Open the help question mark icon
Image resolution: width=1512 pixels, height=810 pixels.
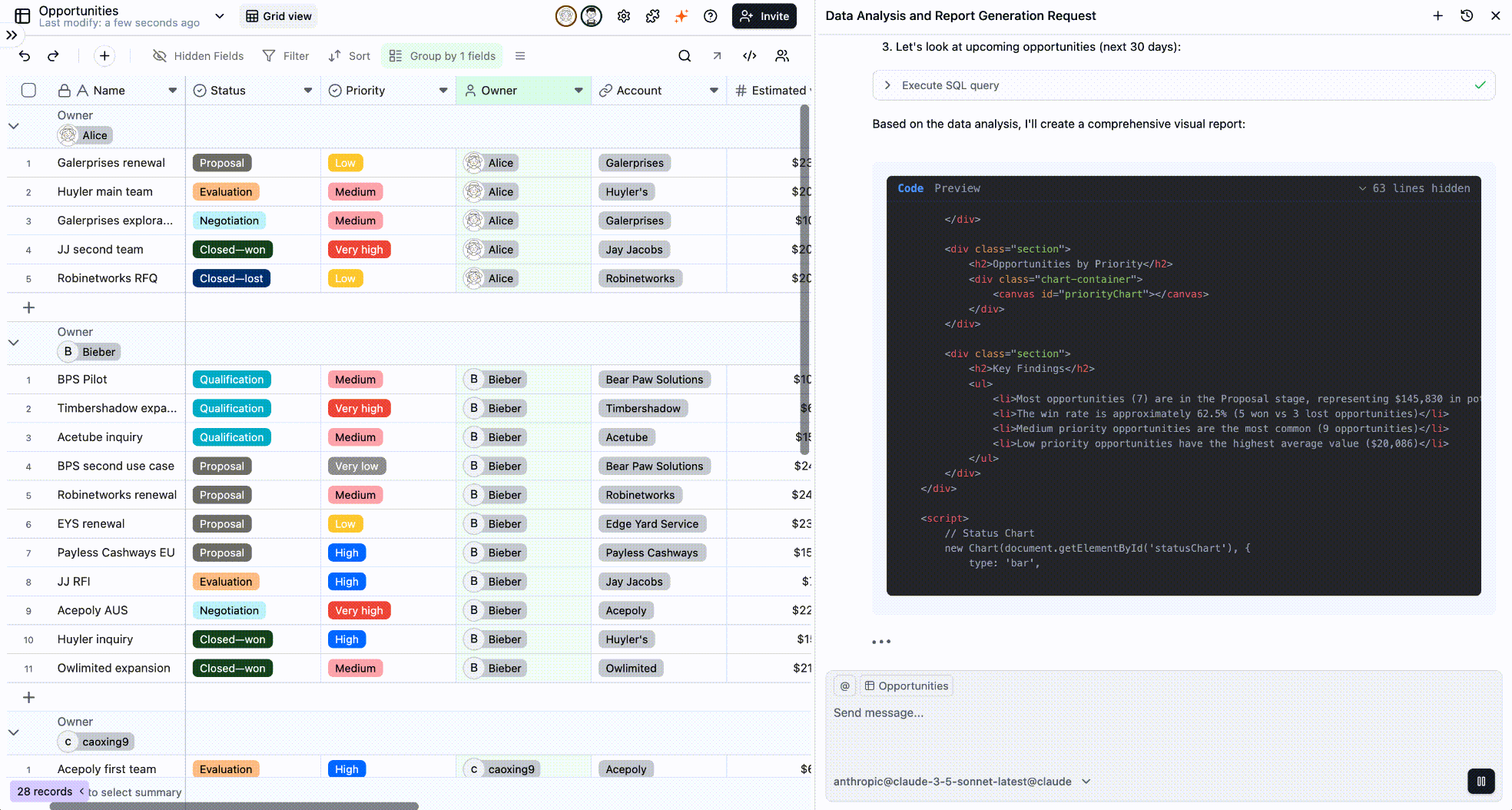tap(711, 16)
